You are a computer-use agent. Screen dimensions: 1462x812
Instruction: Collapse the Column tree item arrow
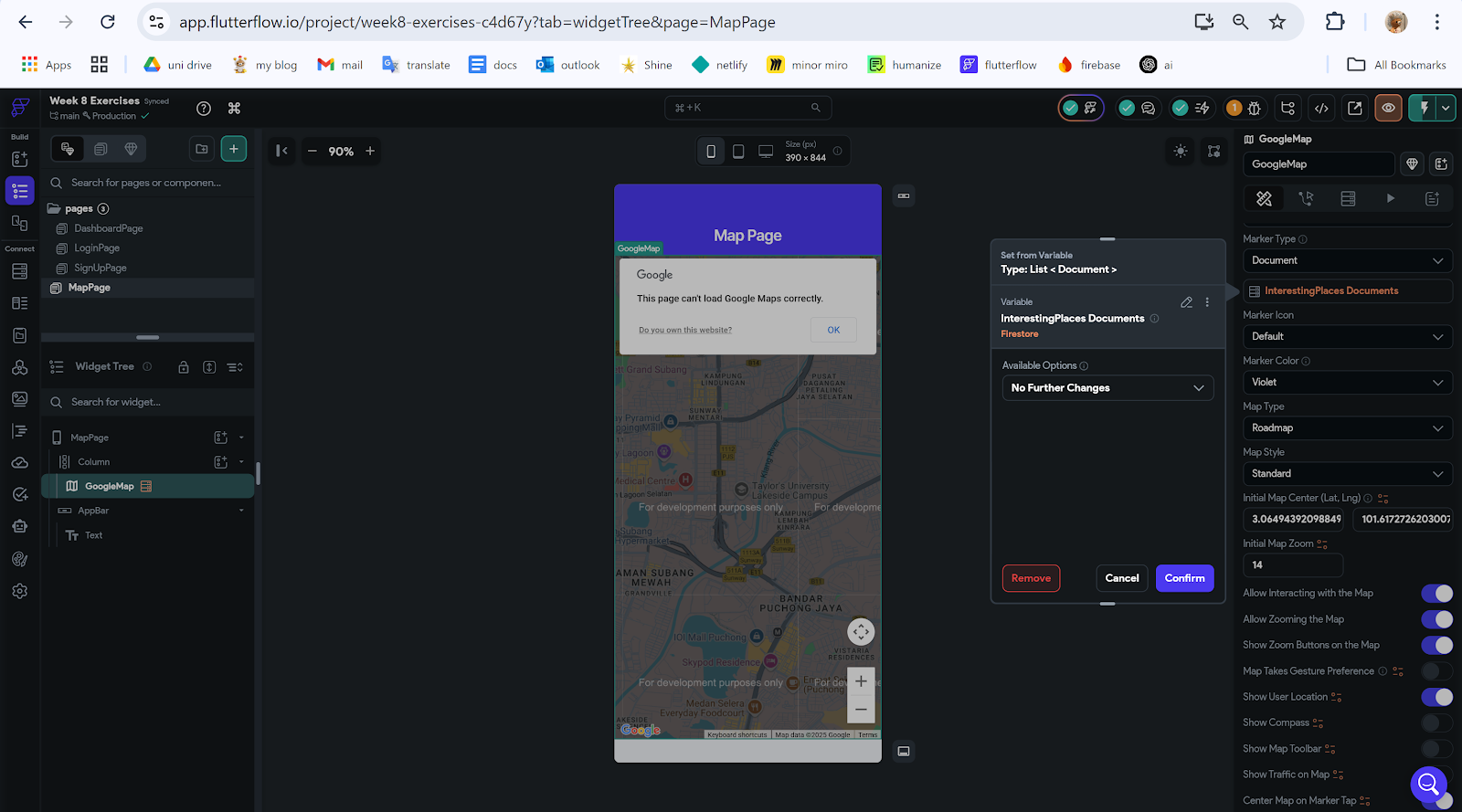(x=241, y=462)
